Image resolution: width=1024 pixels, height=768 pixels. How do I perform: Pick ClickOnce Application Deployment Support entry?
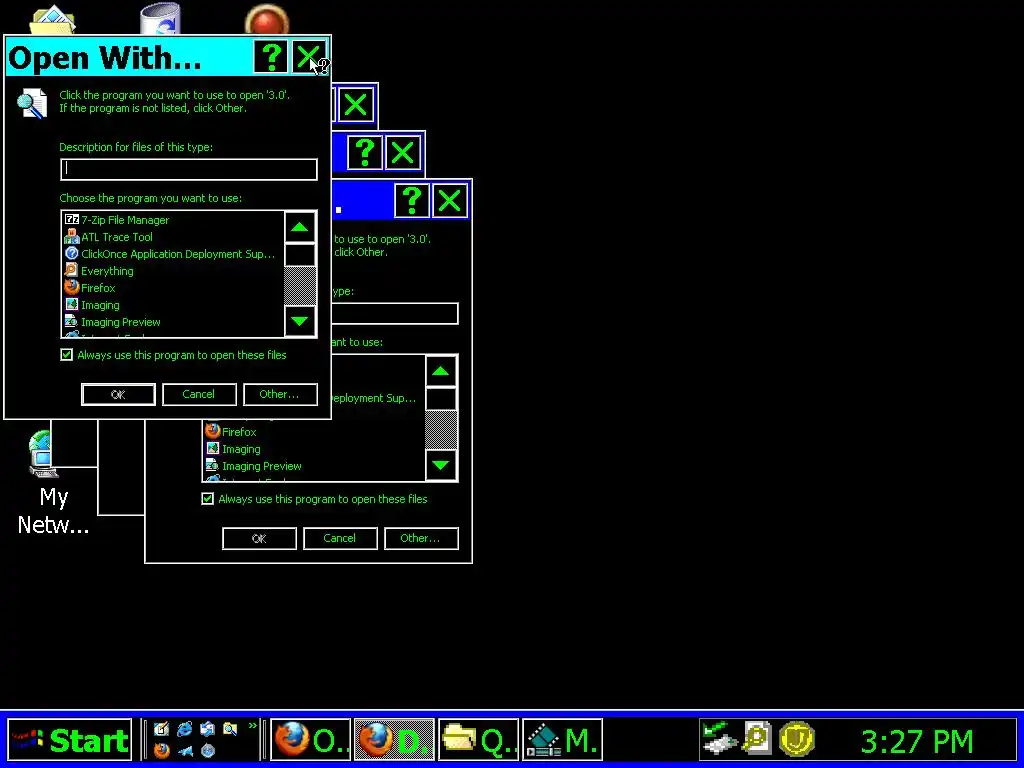pos(170,254)
